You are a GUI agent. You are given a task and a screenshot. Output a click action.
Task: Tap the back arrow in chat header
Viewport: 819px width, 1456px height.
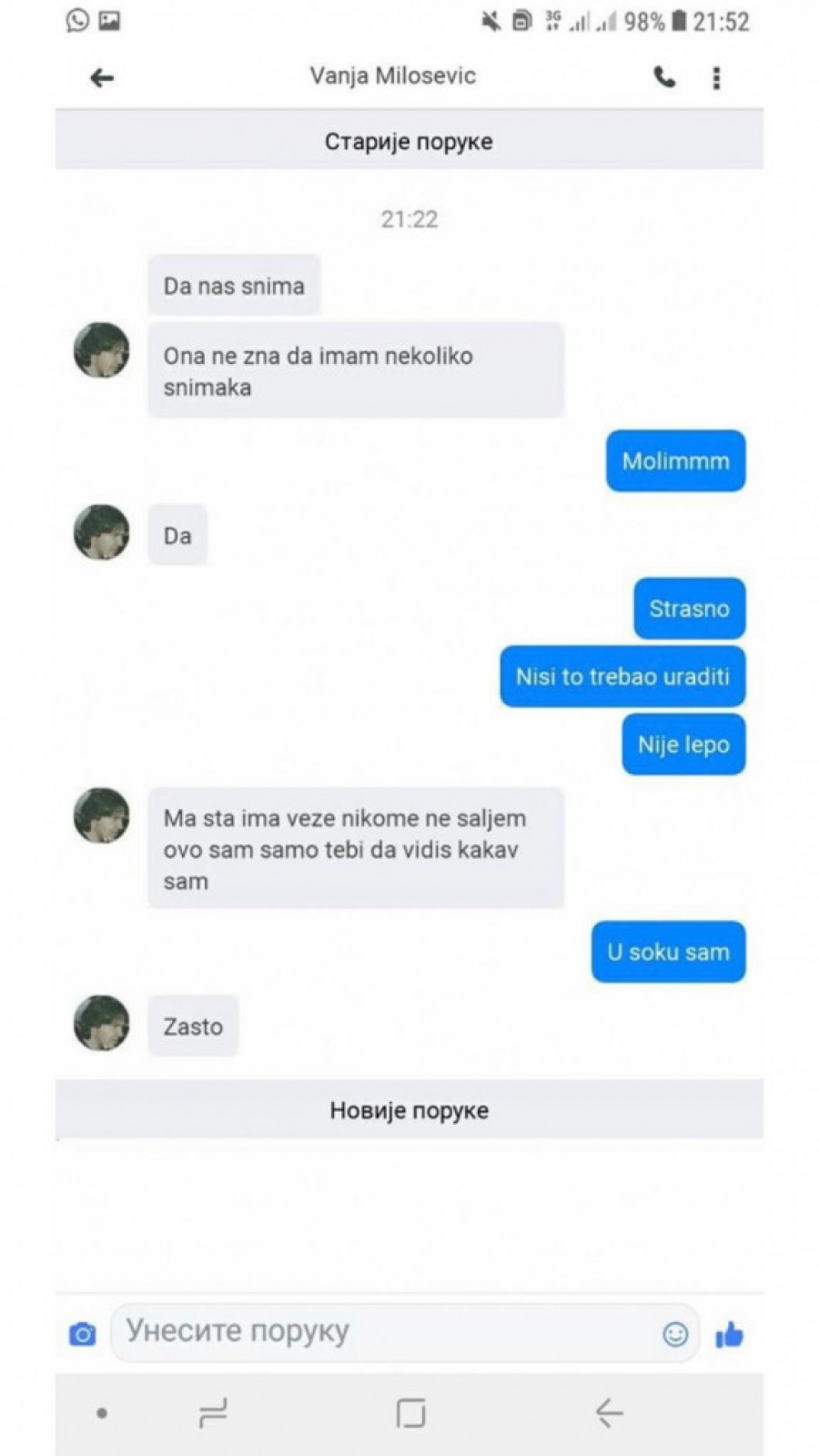(x=102, y=78)
